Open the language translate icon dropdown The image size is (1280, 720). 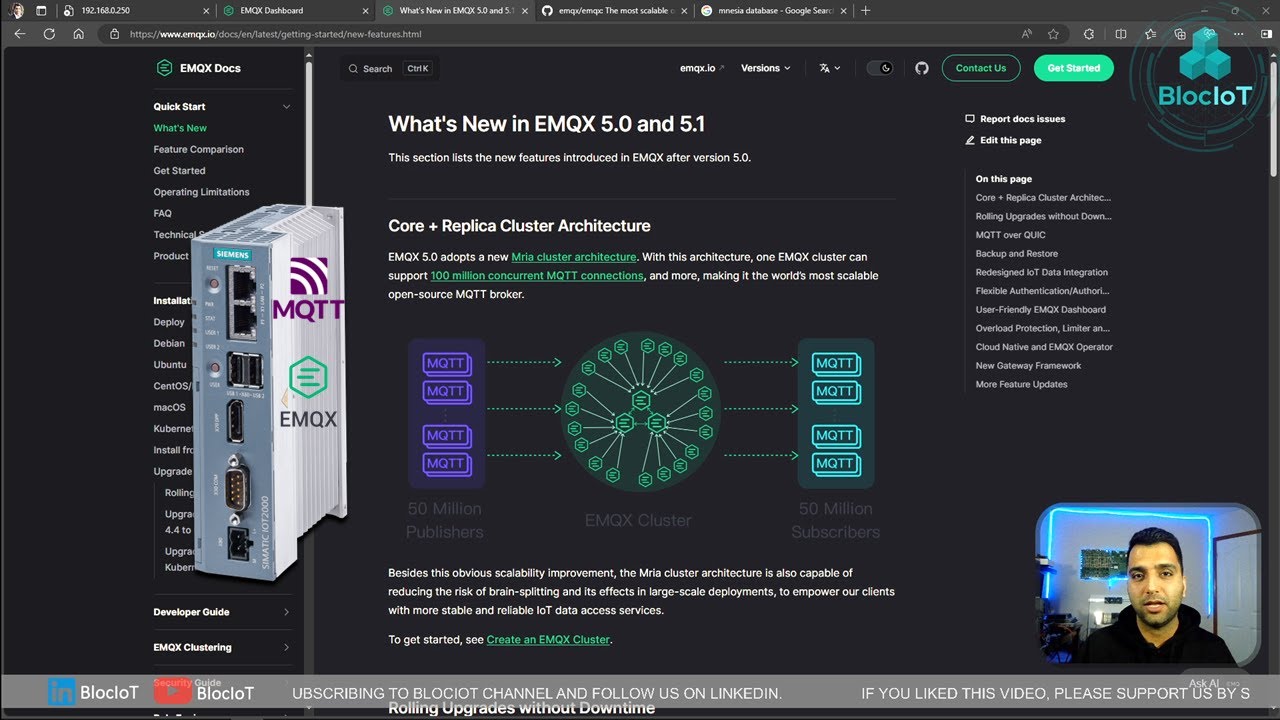point(829,68)
